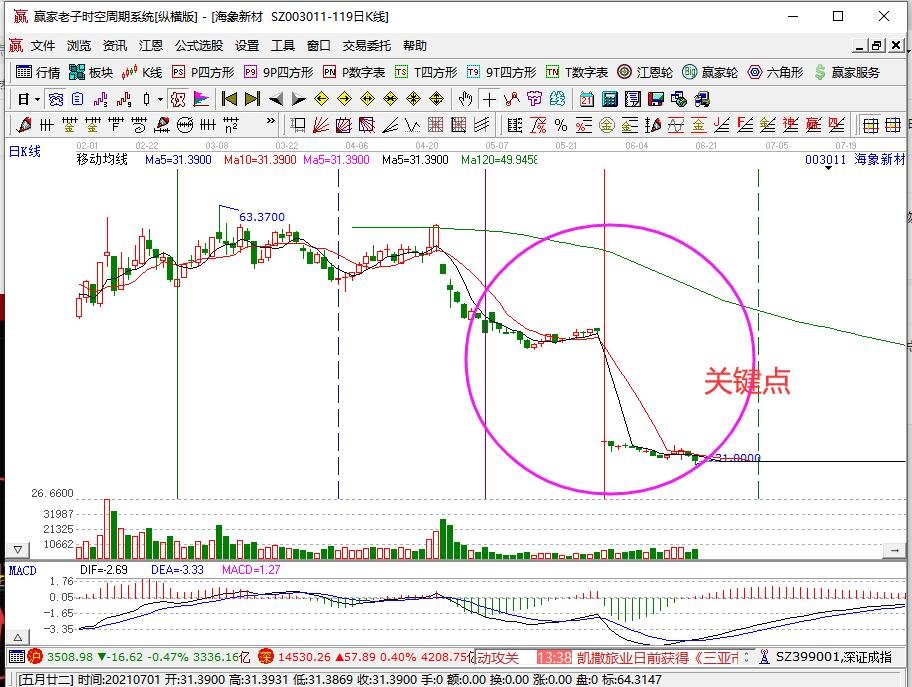Open the 六角形 hexagon tool
The width and height of the screenshot is (912, 687).
pos(775,72)
